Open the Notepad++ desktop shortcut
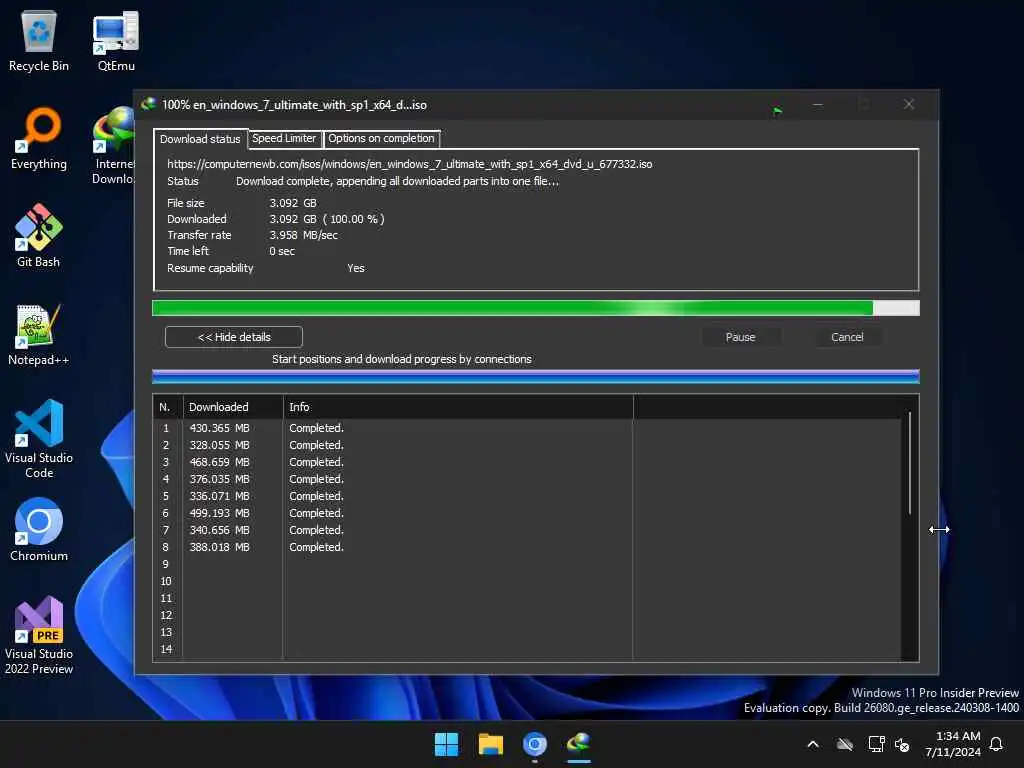The width and height of the screenshot is (1024, 768). point(39,334)
